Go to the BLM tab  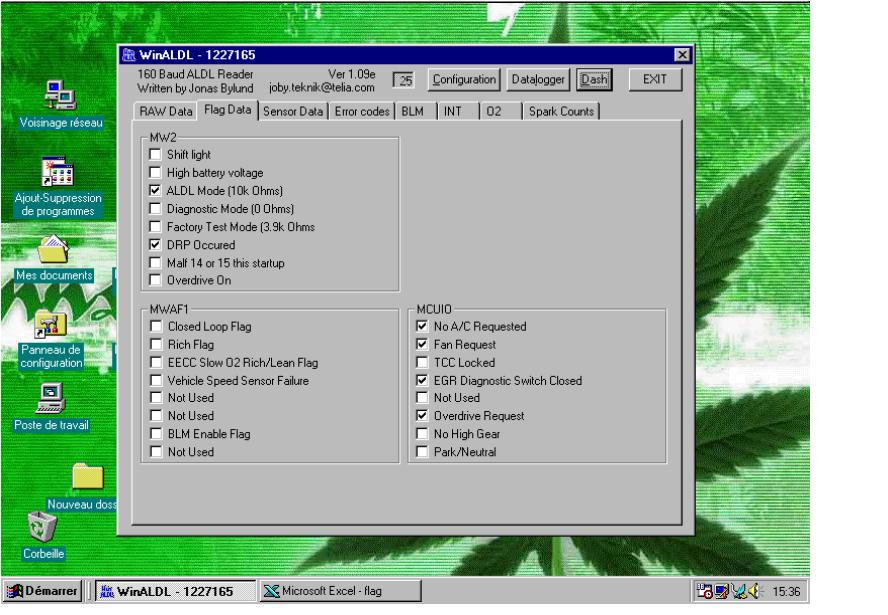(416, 112)
